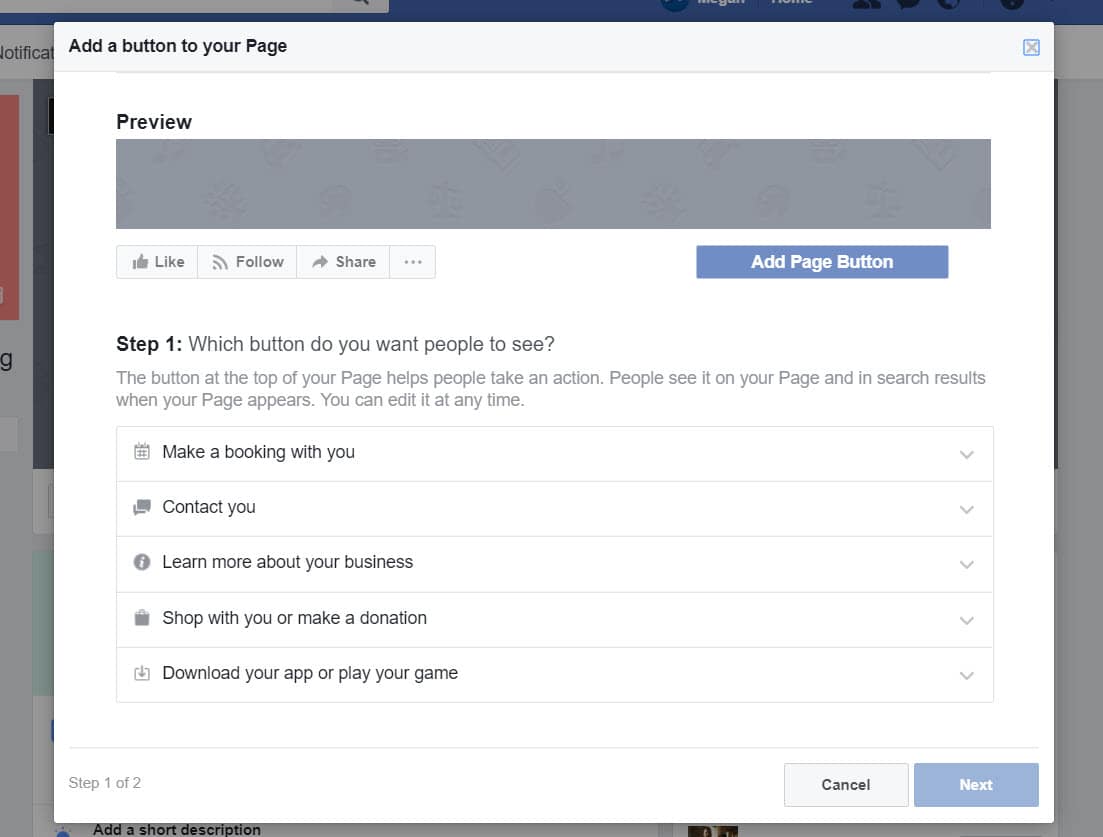Click the app download icon
This screenshot has width=1103, height=837.
(142, 673)
